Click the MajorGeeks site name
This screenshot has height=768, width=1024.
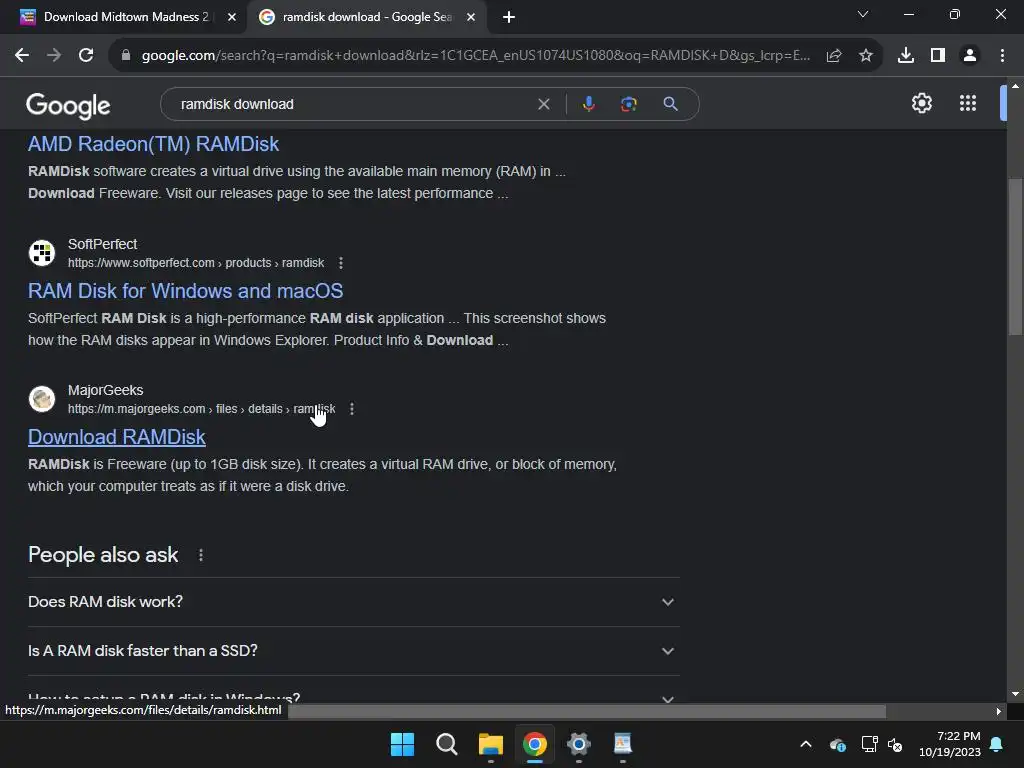[105, 390]
